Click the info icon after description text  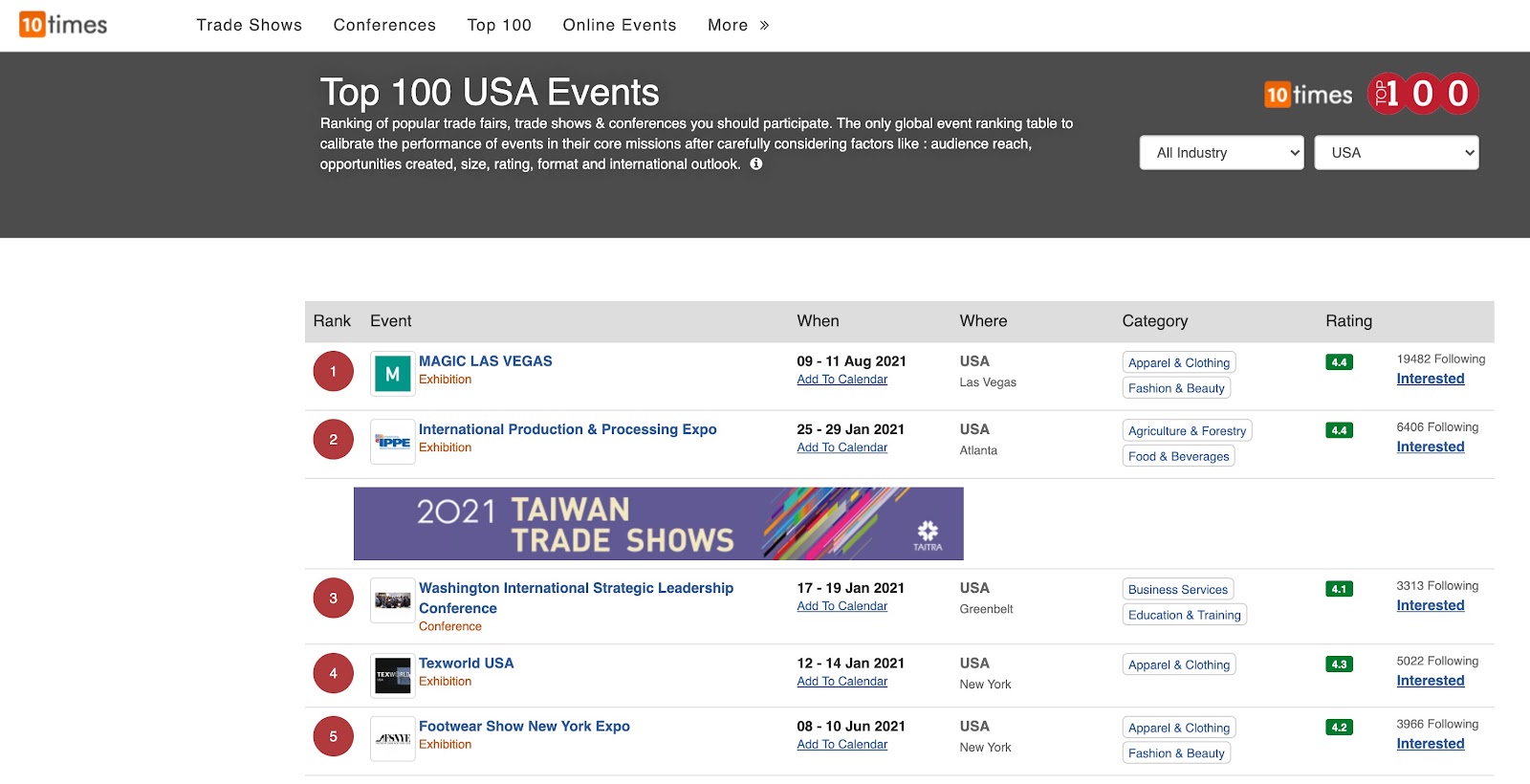(755, 164)
